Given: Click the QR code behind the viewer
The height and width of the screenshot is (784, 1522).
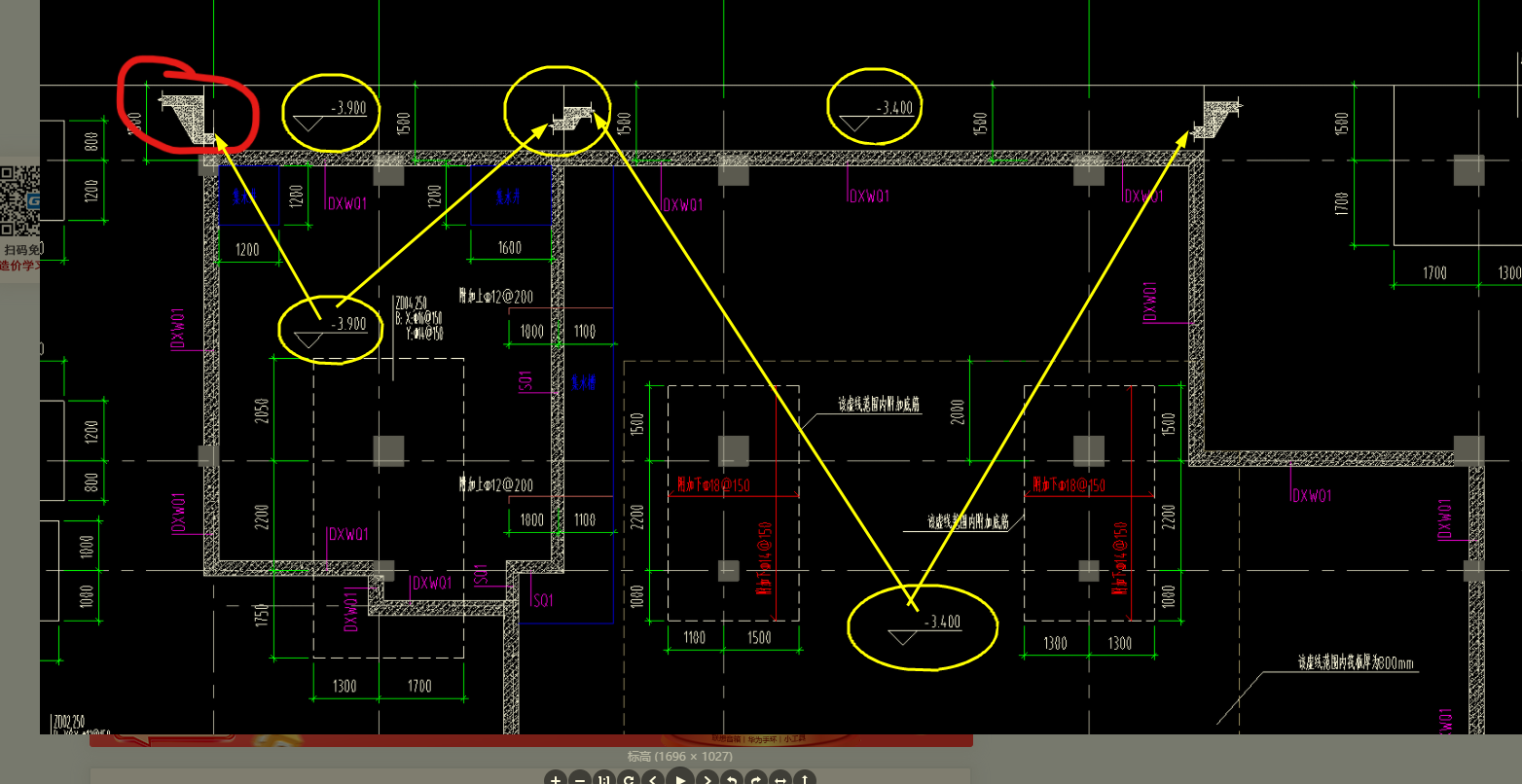Looking at the screenshot, I should coord(19,200).
